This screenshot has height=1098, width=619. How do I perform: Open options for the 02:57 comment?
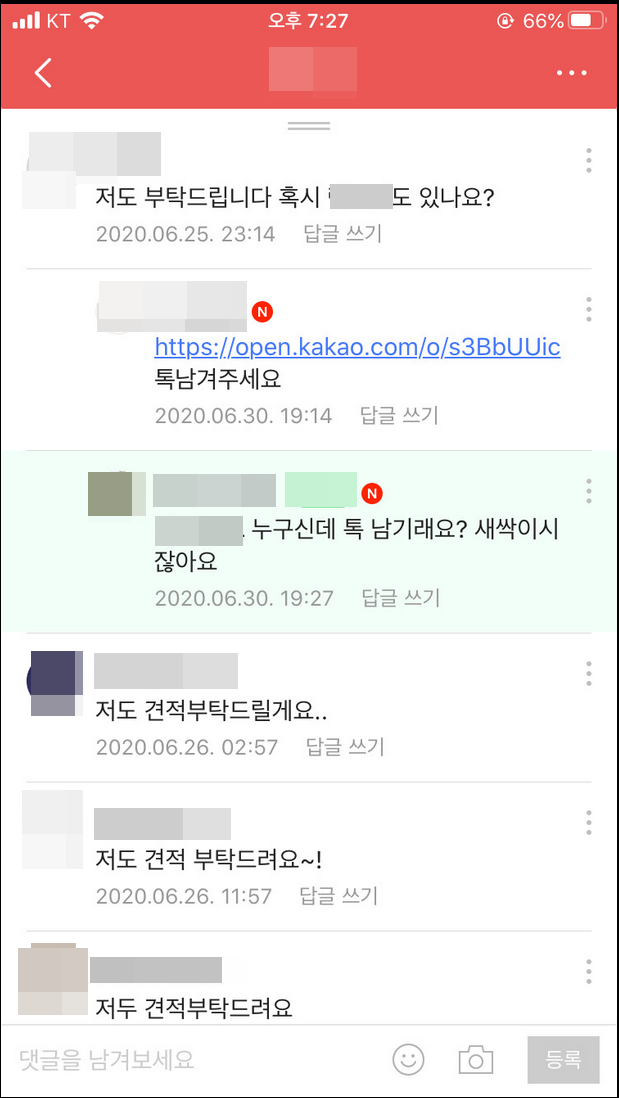coord(589,674)
